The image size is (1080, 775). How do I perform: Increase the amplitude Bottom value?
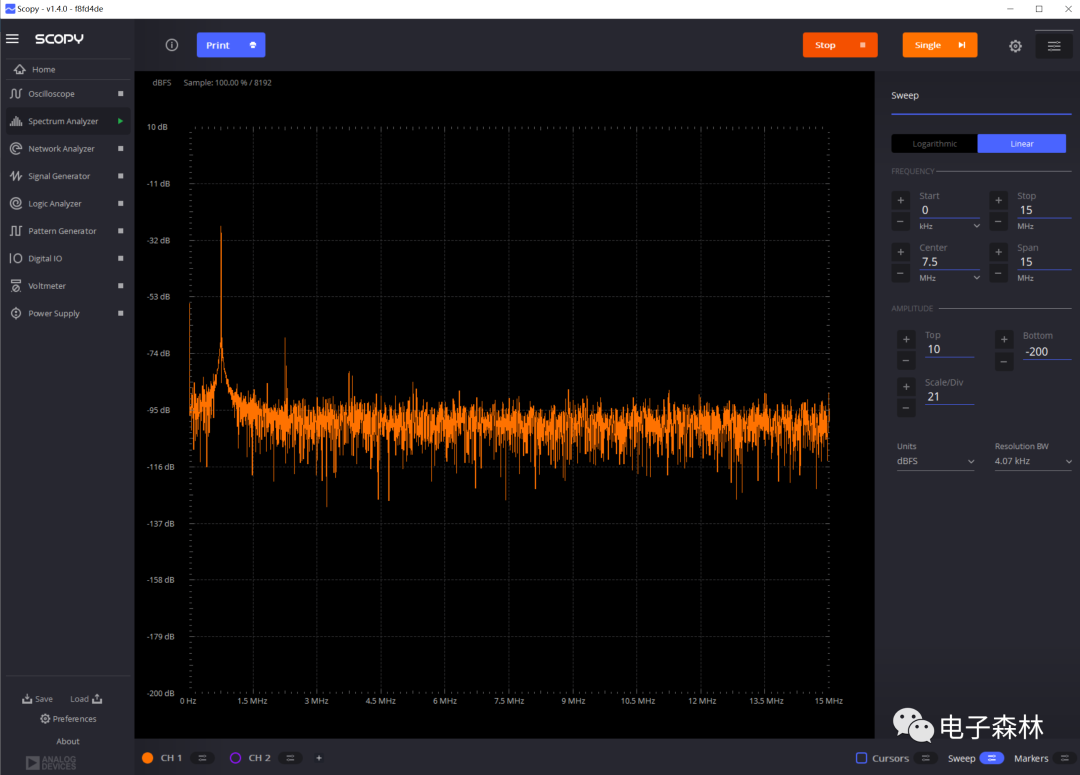point(1004,340)
